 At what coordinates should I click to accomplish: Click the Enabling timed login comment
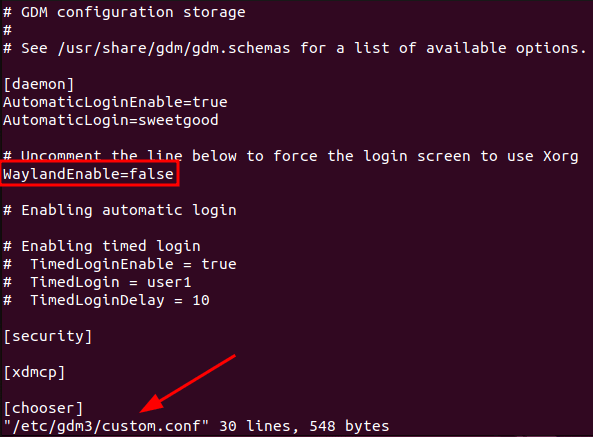point(102,246)
